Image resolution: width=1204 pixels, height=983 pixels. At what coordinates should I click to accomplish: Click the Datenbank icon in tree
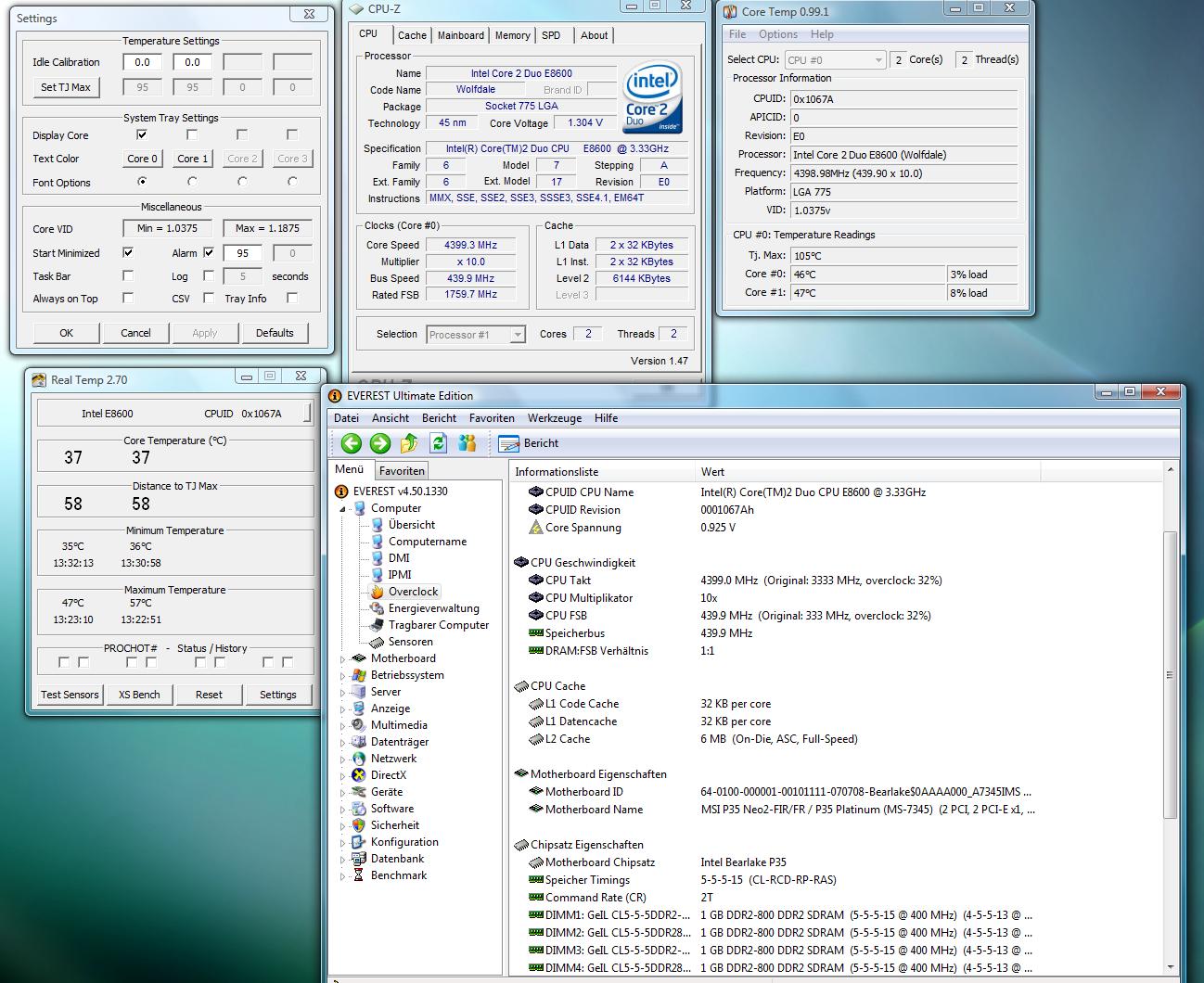point(359,859)
